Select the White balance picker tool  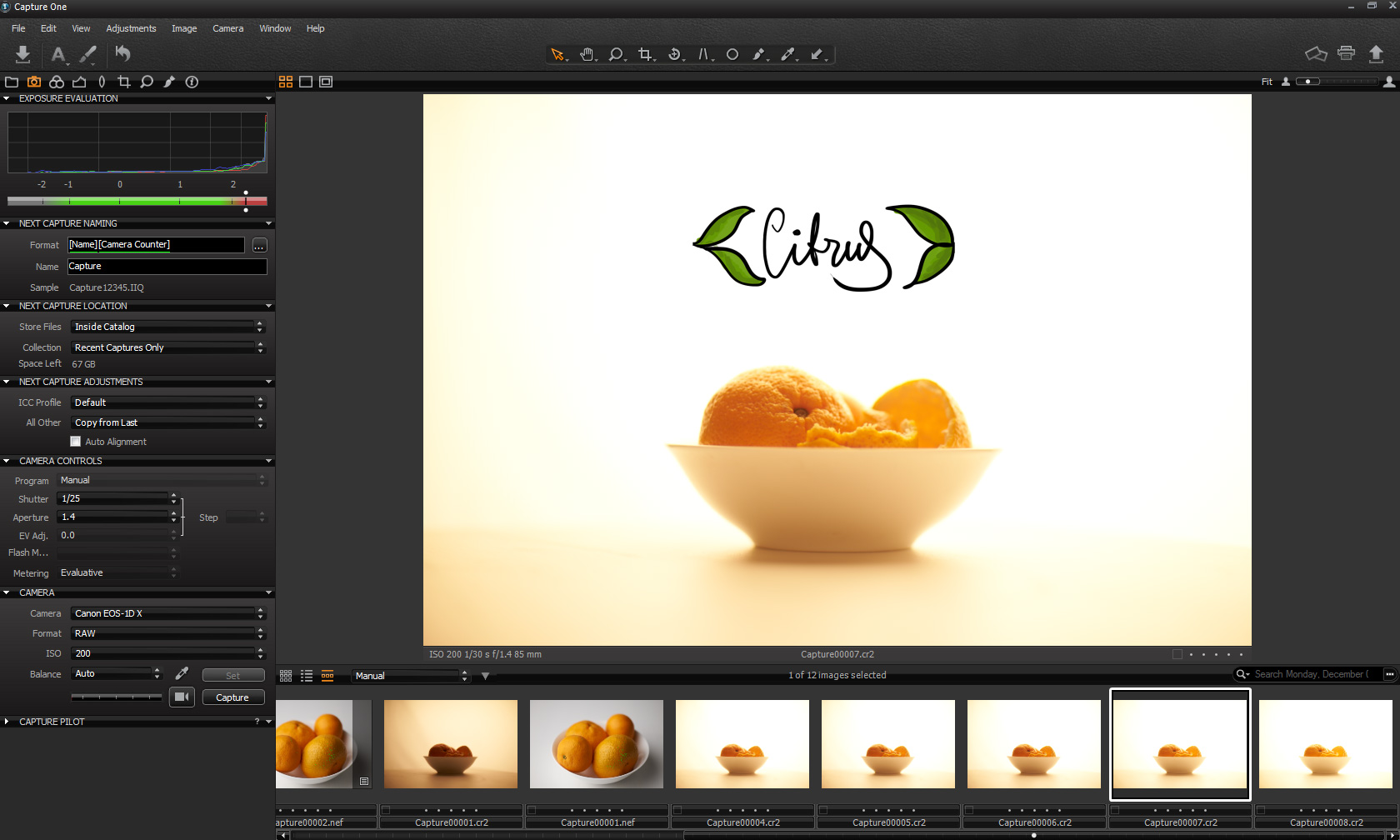(787, 54)
